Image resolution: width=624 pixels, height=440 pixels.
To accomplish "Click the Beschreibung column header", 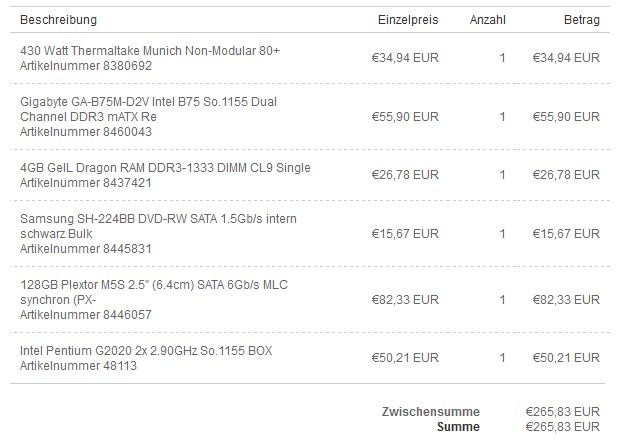I will (x=58, y=20).
